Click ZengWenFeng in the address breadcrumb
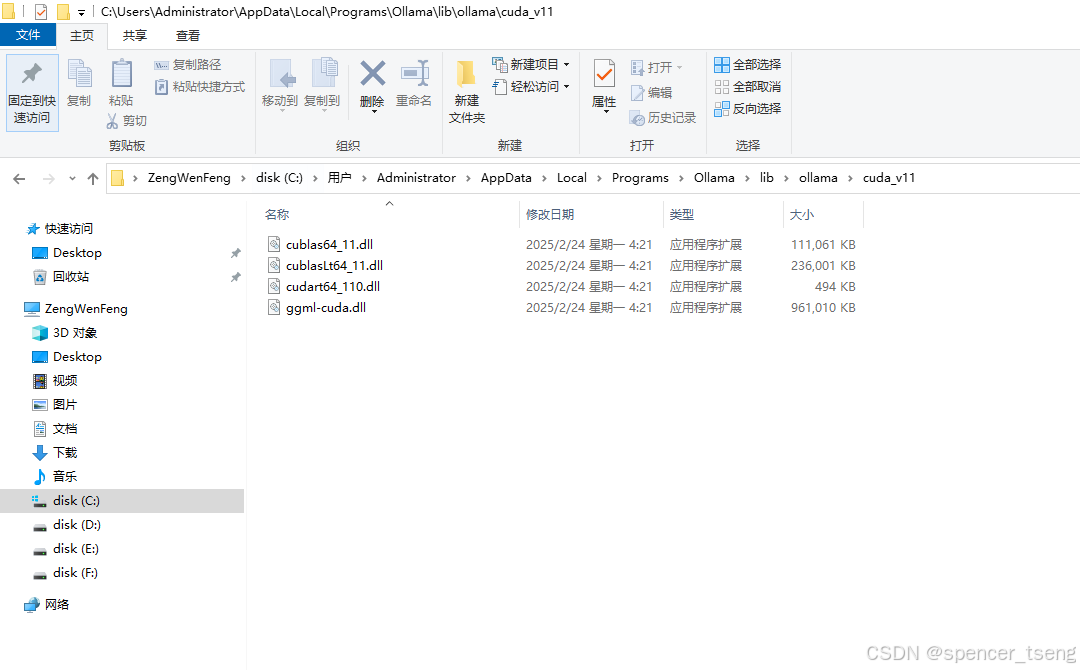1080x670 pixels. point(189,178)
